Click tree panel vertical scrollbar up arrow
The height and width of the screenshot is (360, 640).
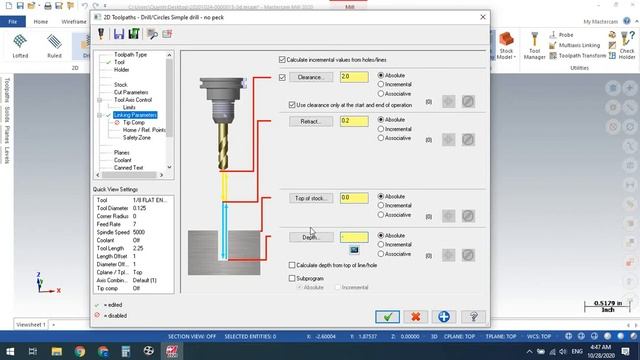169,55
